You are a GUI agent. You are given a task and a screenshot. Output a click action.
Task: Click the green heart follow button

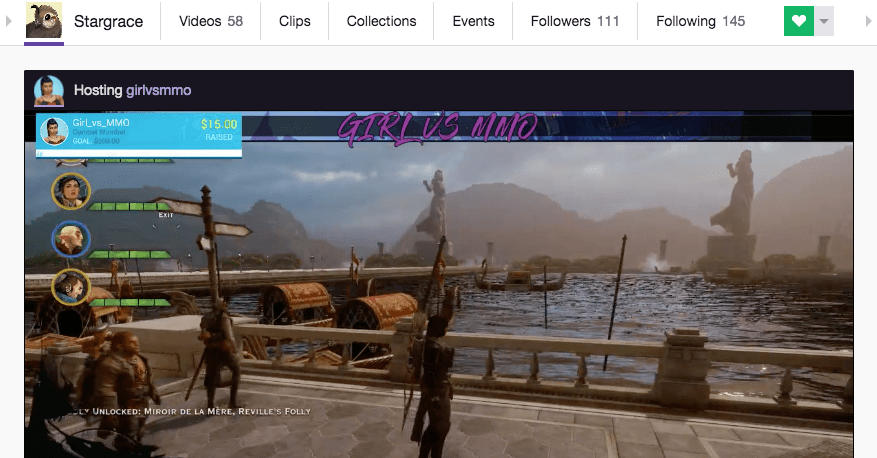(x=799, y=21)
